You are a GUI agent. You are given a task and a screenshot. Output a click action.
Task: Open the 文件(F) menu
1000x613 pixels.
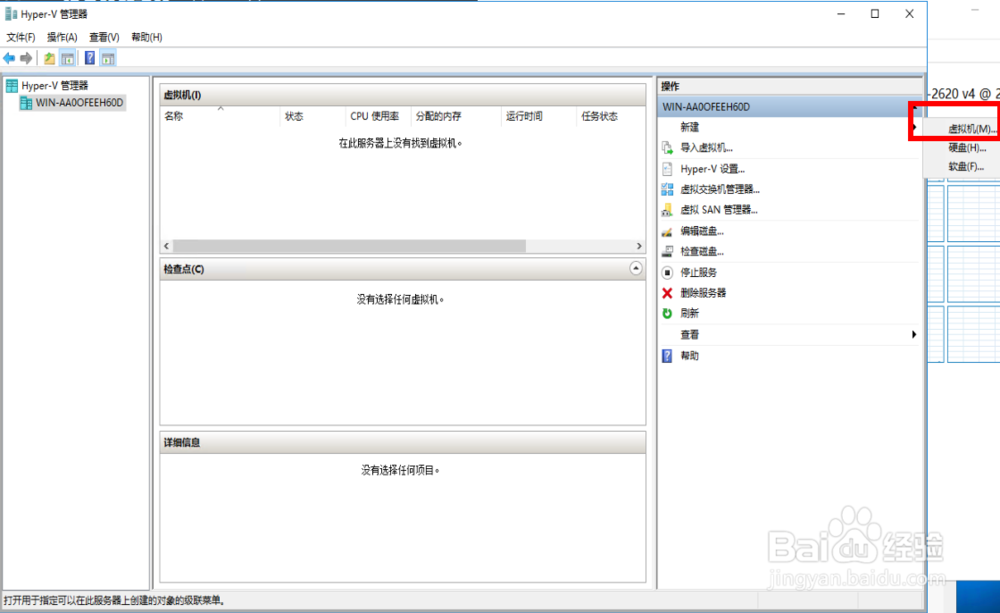20,37
